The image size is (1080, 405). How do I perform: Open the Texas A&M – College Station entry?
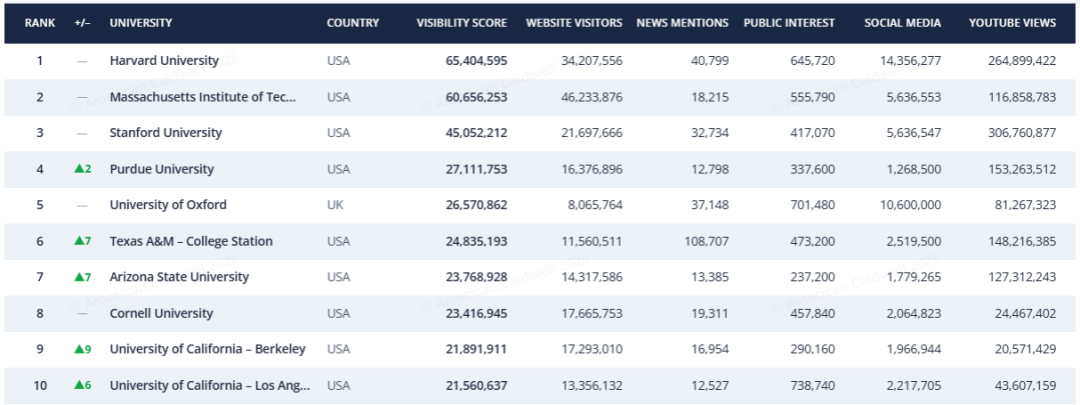191,241
